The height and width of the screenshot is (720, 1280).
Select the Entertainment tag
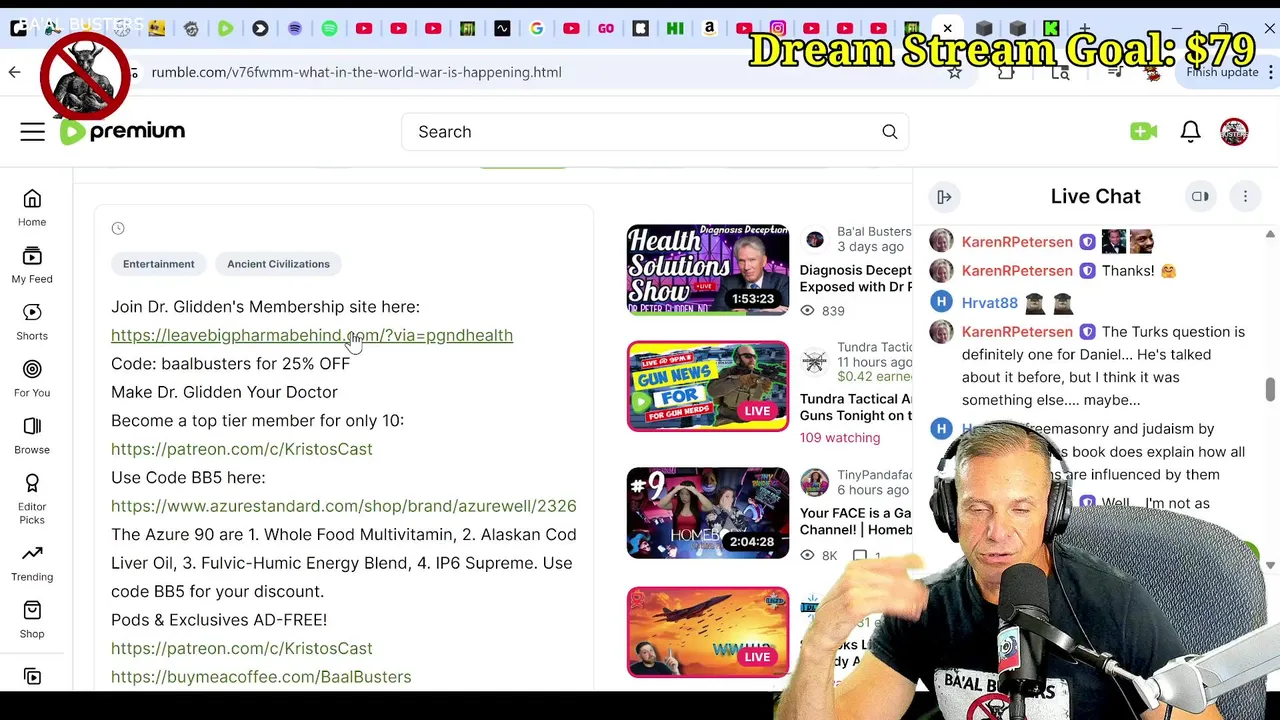point(159,264)
